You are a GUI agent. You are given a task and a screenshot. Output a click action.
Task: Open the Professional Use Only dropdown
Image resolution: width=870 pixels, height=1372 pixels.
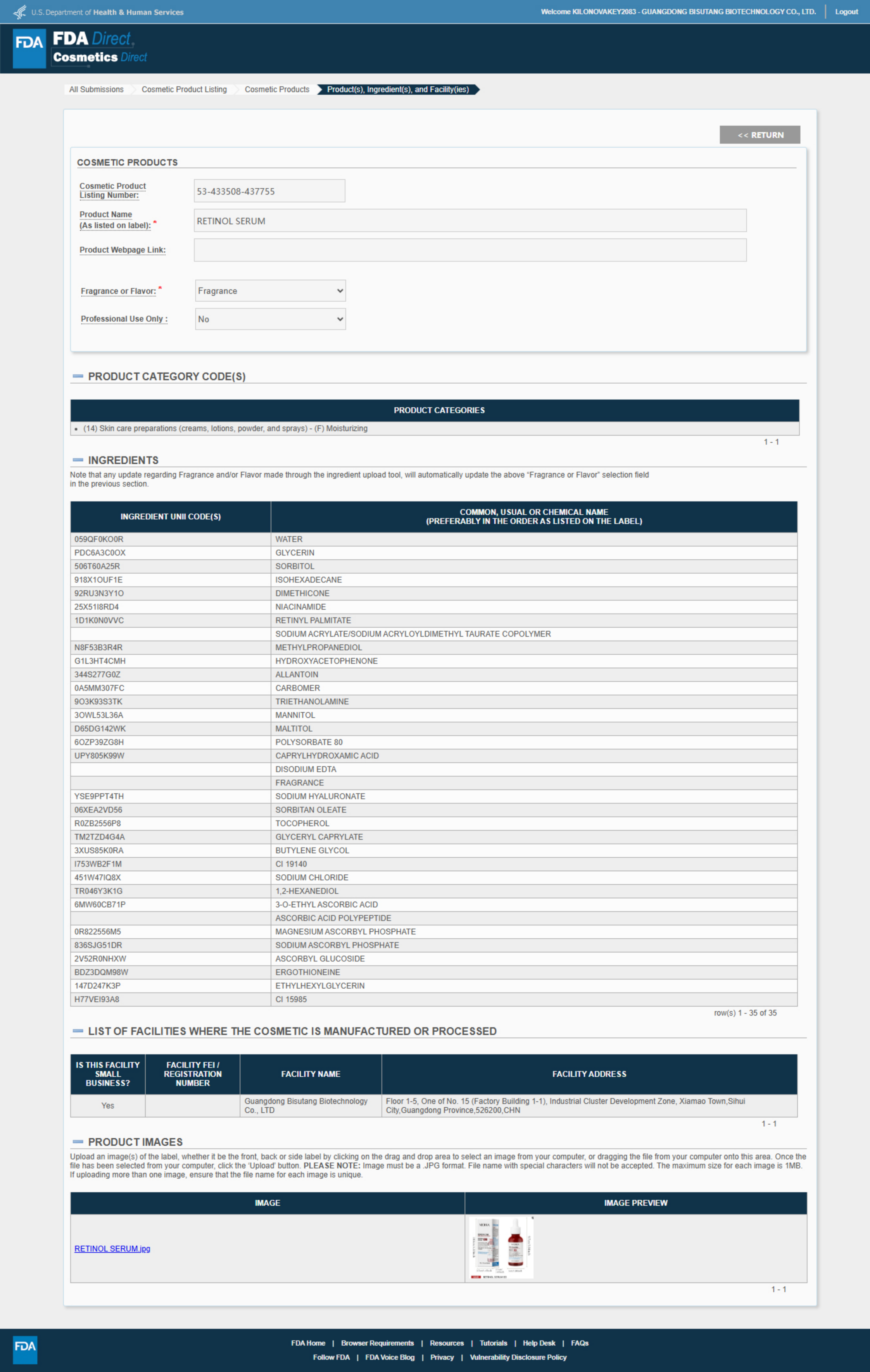pos(270,319)
